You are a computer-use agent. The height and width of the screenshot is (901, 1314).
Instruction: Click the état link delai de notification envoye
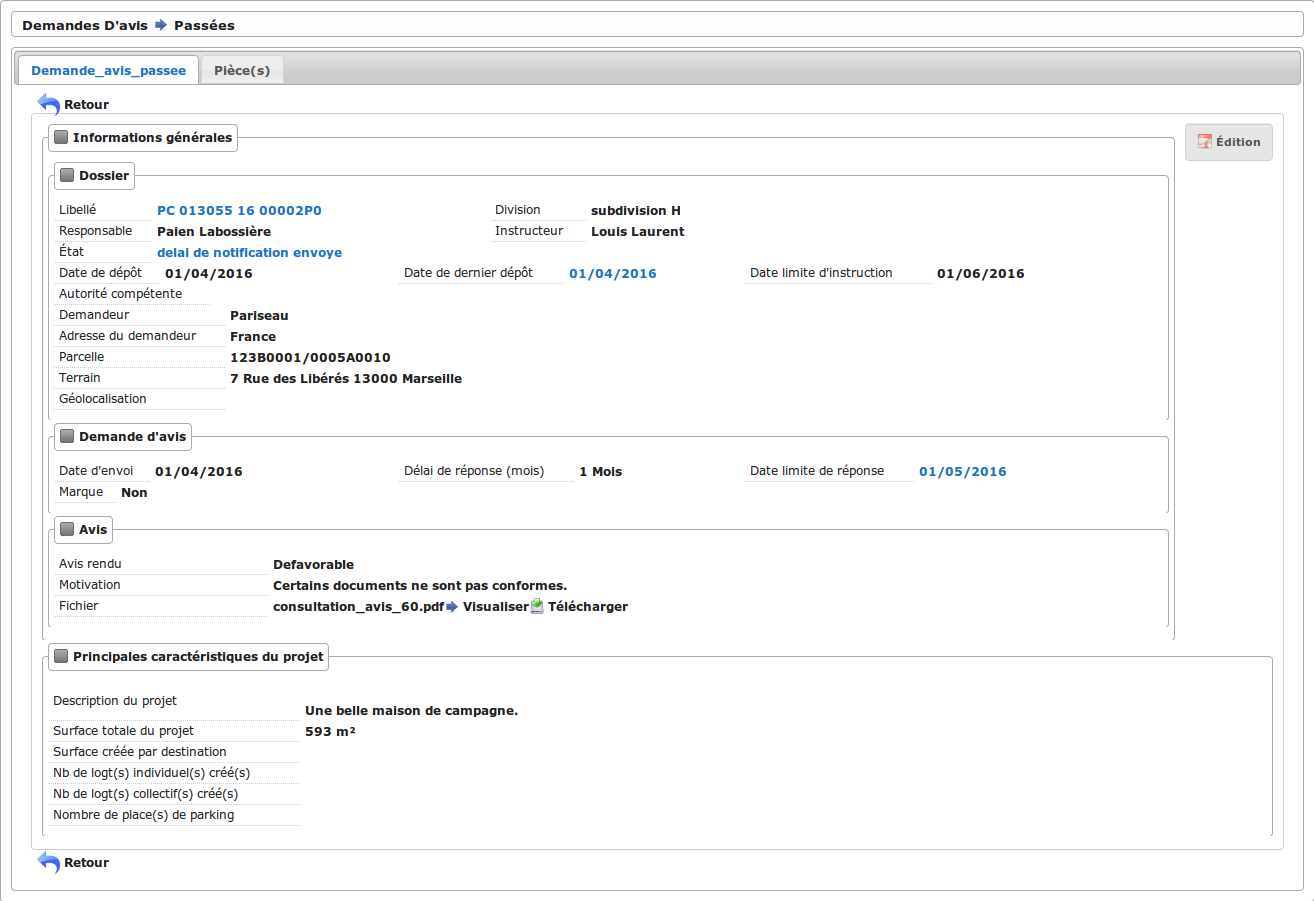tap(249, 253)
